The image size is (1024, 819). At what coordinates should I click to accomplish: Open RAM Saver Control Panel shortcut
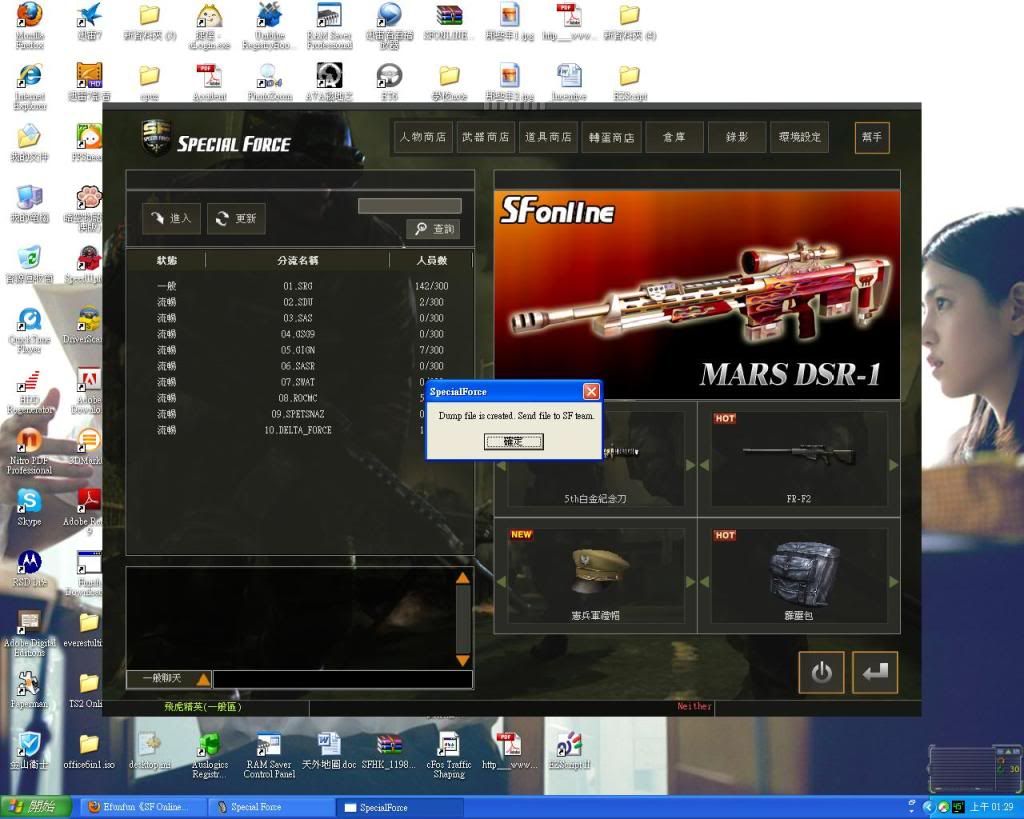click(x=269, y=756)
